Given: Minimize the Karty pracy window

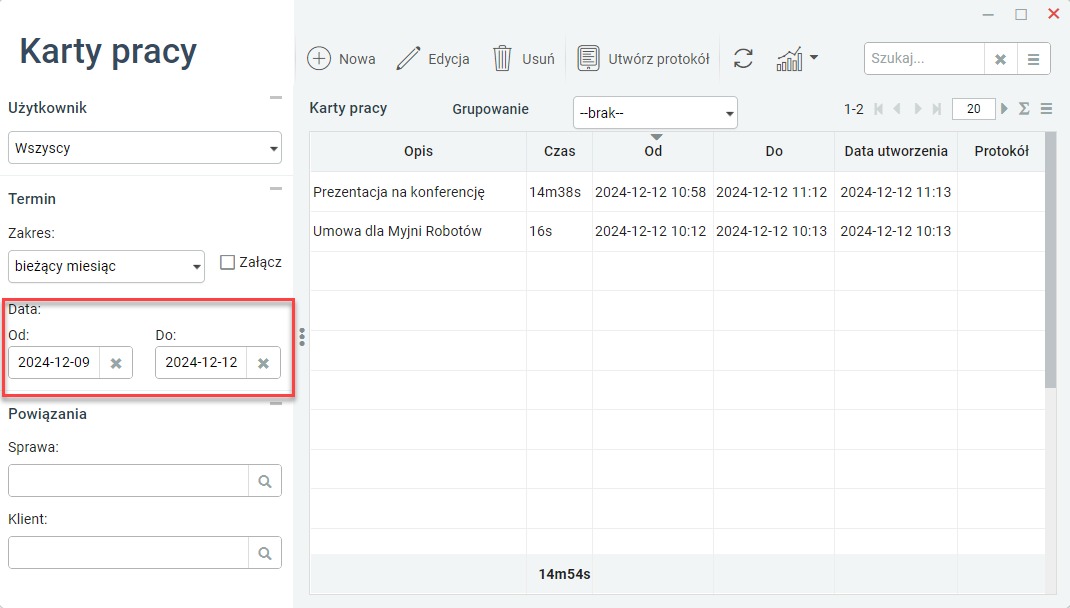Looking at the screenshot, I should tap(988, 14).
